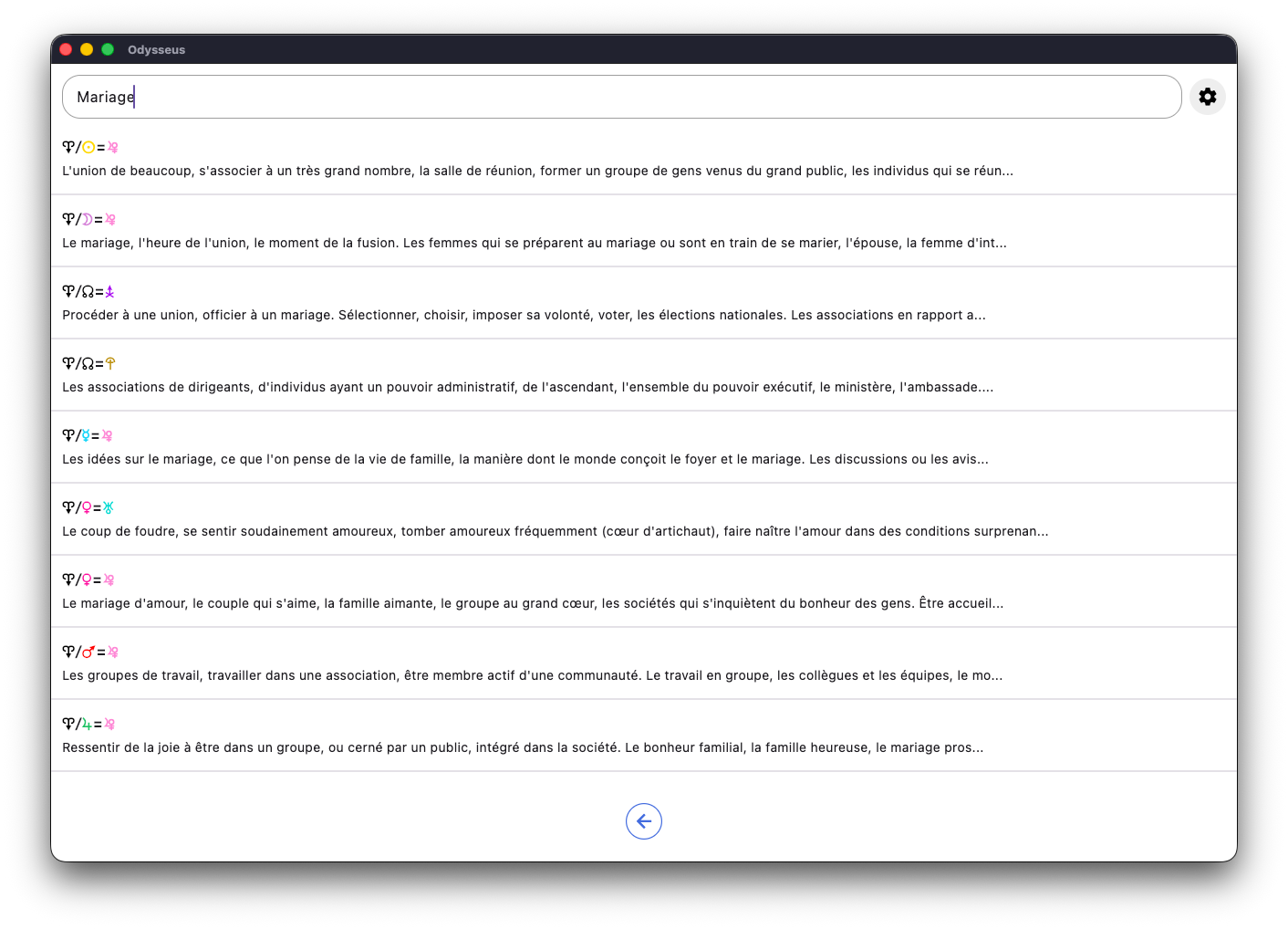Click the green Jupiter symbol

click(87, 724)
